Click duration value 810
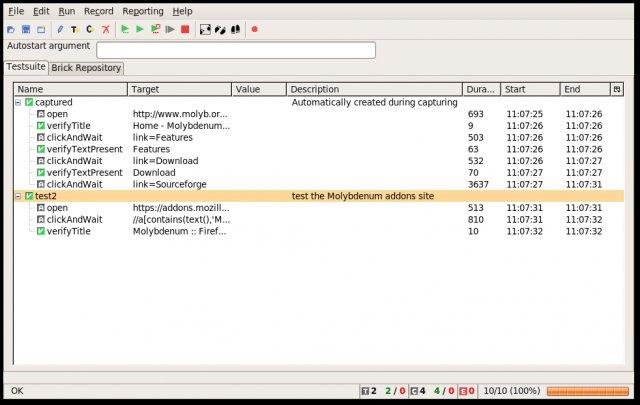Viewport: 640px width, 405px height. [476, 220]
